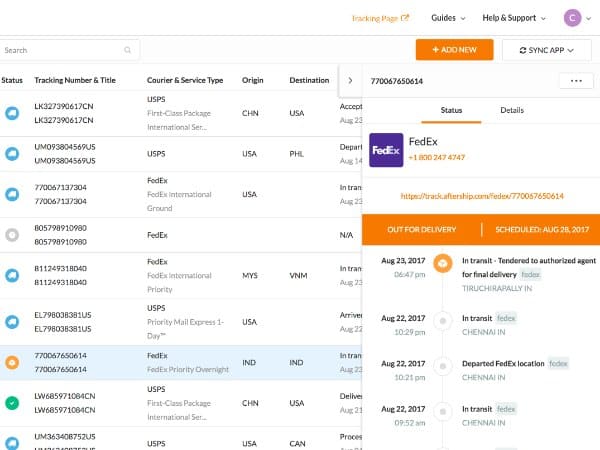This screenshot has width=600, height=450.
Task: Focus the Search input field
Action: tap(69, 50)
